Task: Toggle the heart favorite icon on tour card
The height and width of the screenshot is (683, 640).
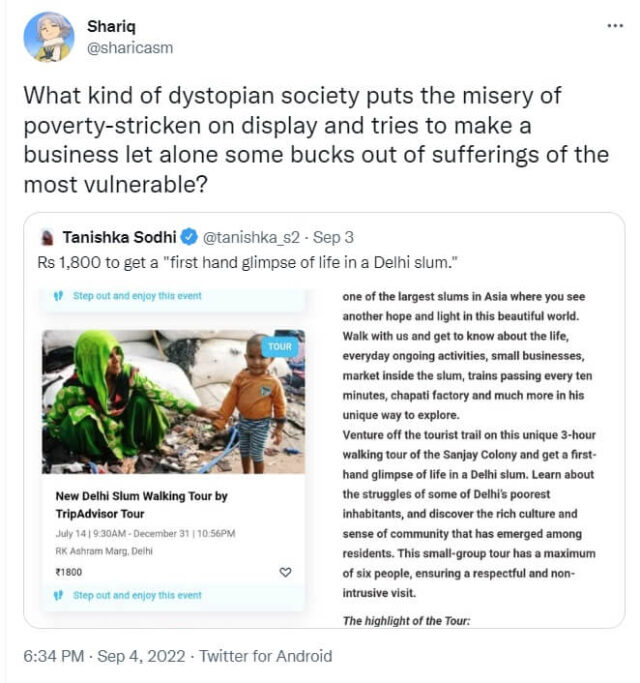Action: tap(285, 572)
